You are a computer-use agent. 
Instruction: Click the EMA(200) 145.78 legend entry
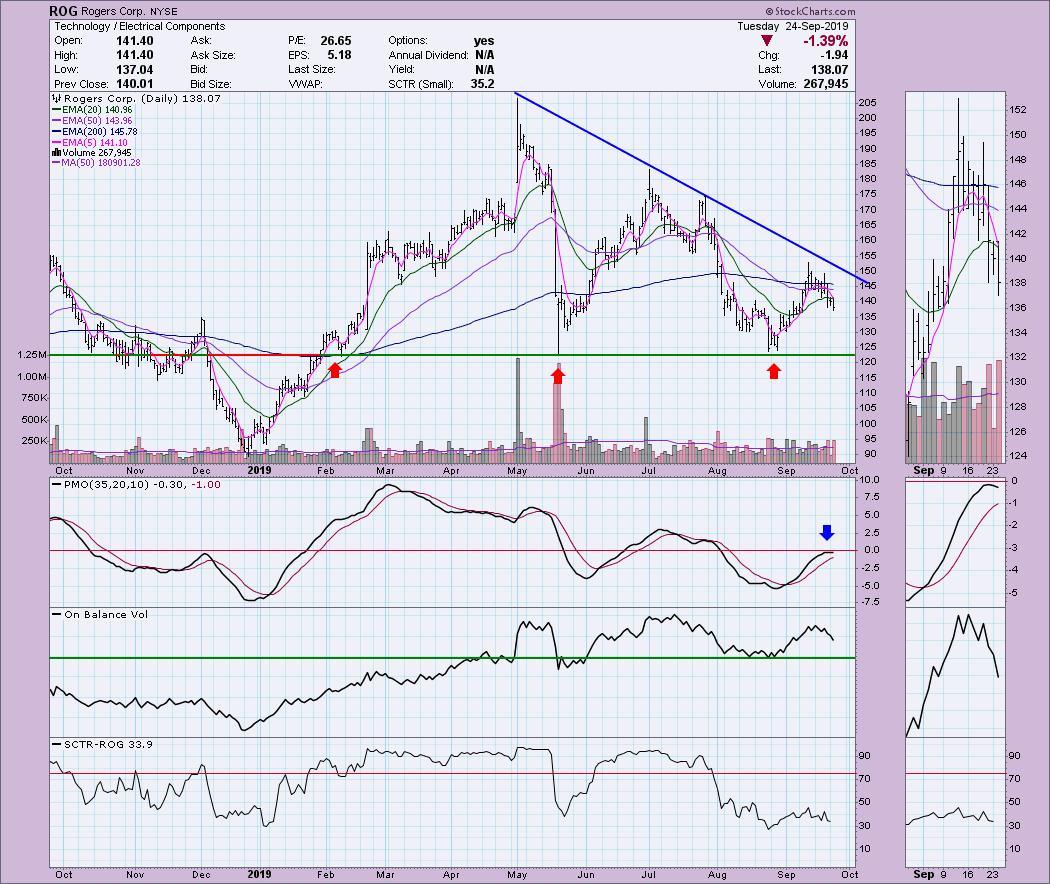95,132
